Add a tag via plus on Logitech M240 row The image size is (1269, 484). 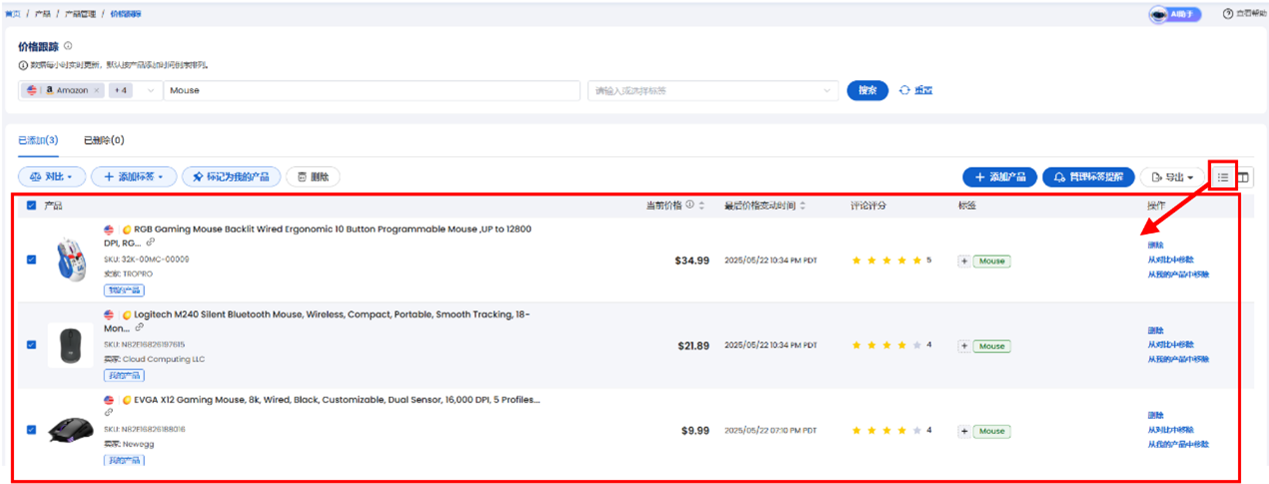pos(965,346)
